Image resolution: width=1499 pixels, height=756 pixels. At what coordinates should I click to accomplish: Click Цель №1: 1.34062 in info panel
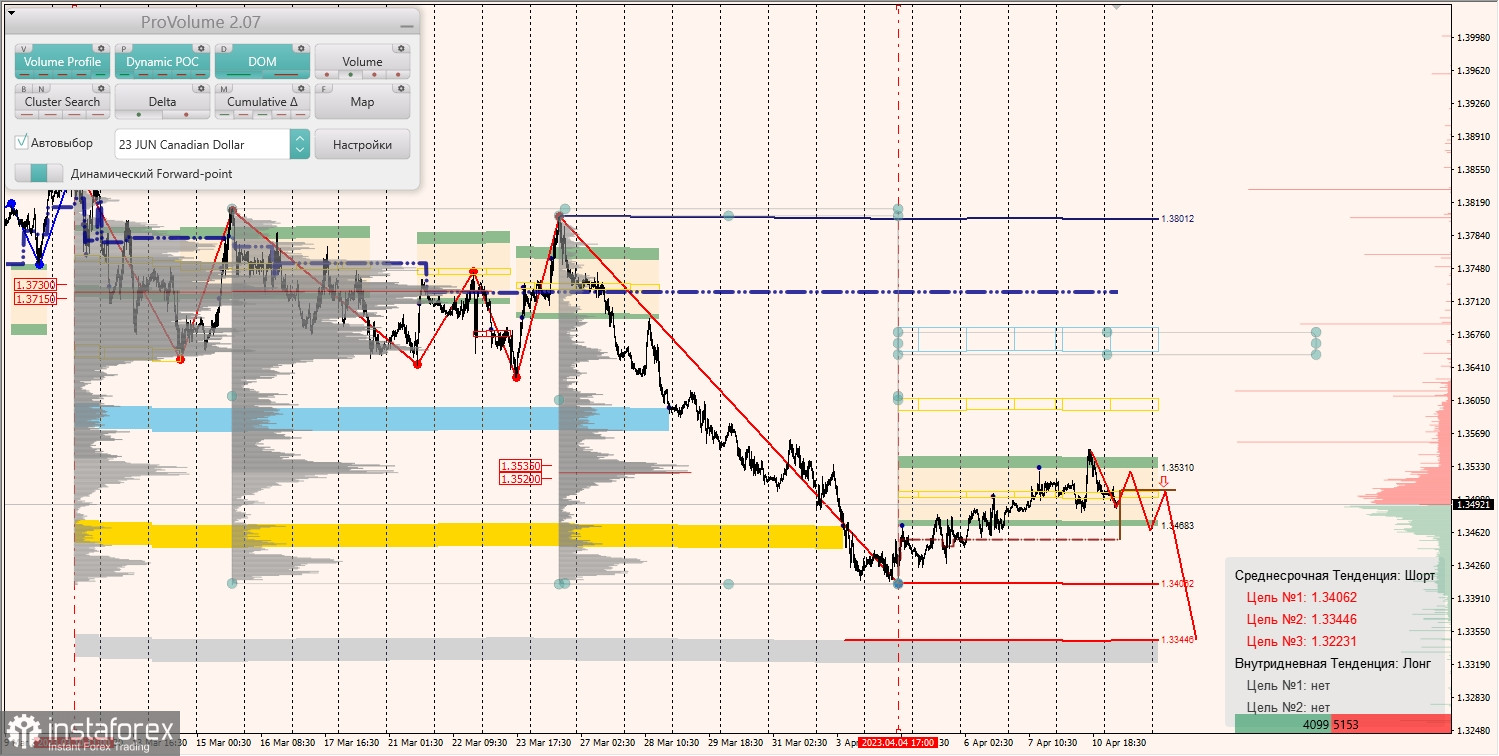(1301, 597)
